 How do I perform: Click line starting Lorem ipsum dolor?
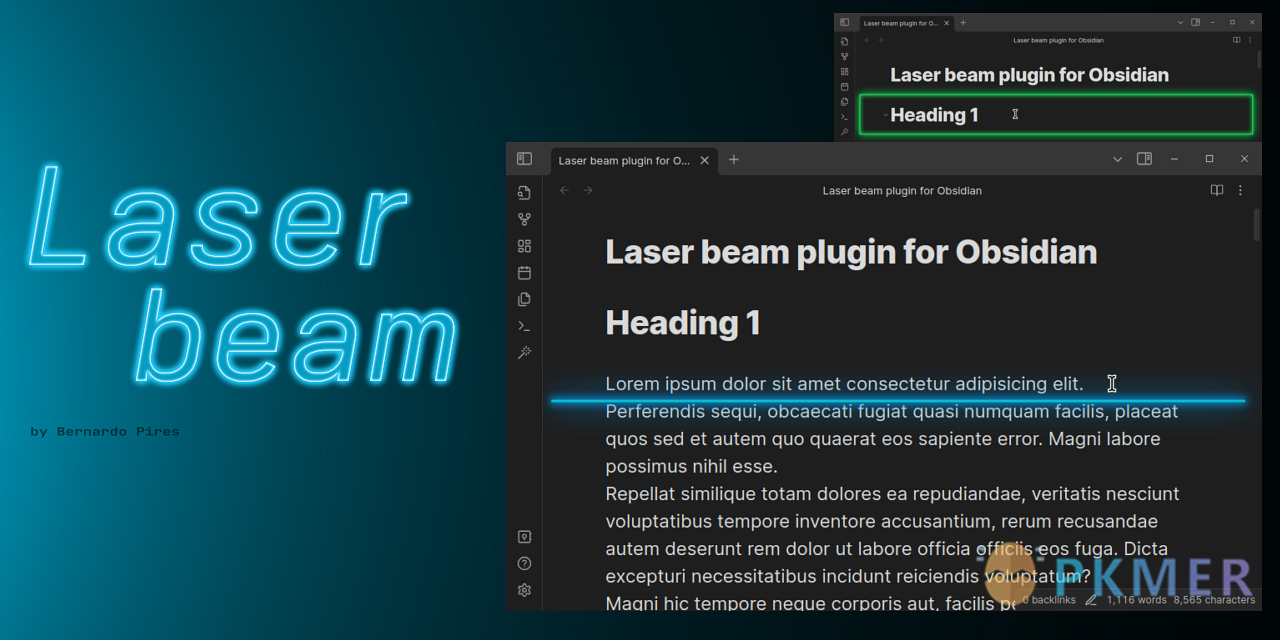click(x=844, y=384)
